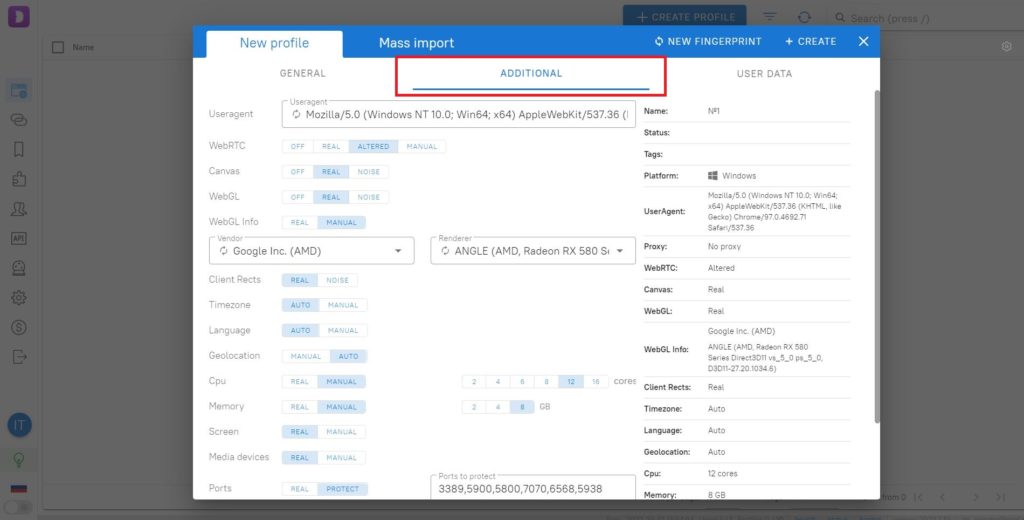This screenshot has width=1024, height=520.
Task: Click the logout icon in the sidebar
Action: pyautogui.click(x=19, y=357)
